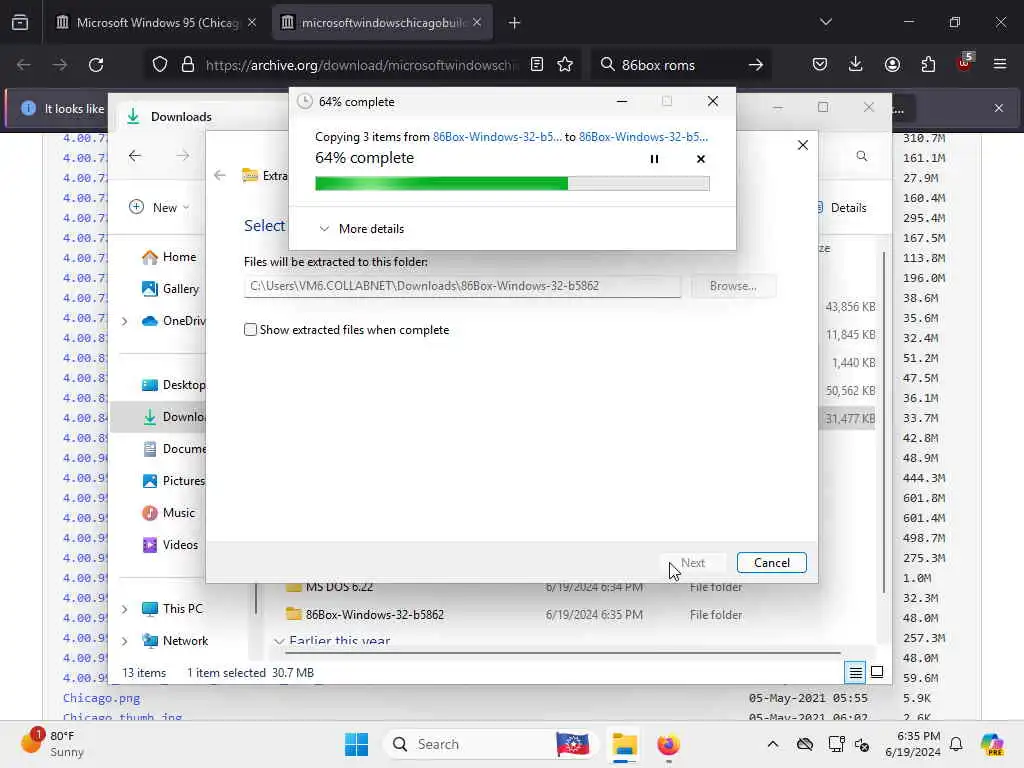The width and height of the screenshot is (1024, 768).
Task: Click the site security padlock icon
Action: tap(188, 65)
